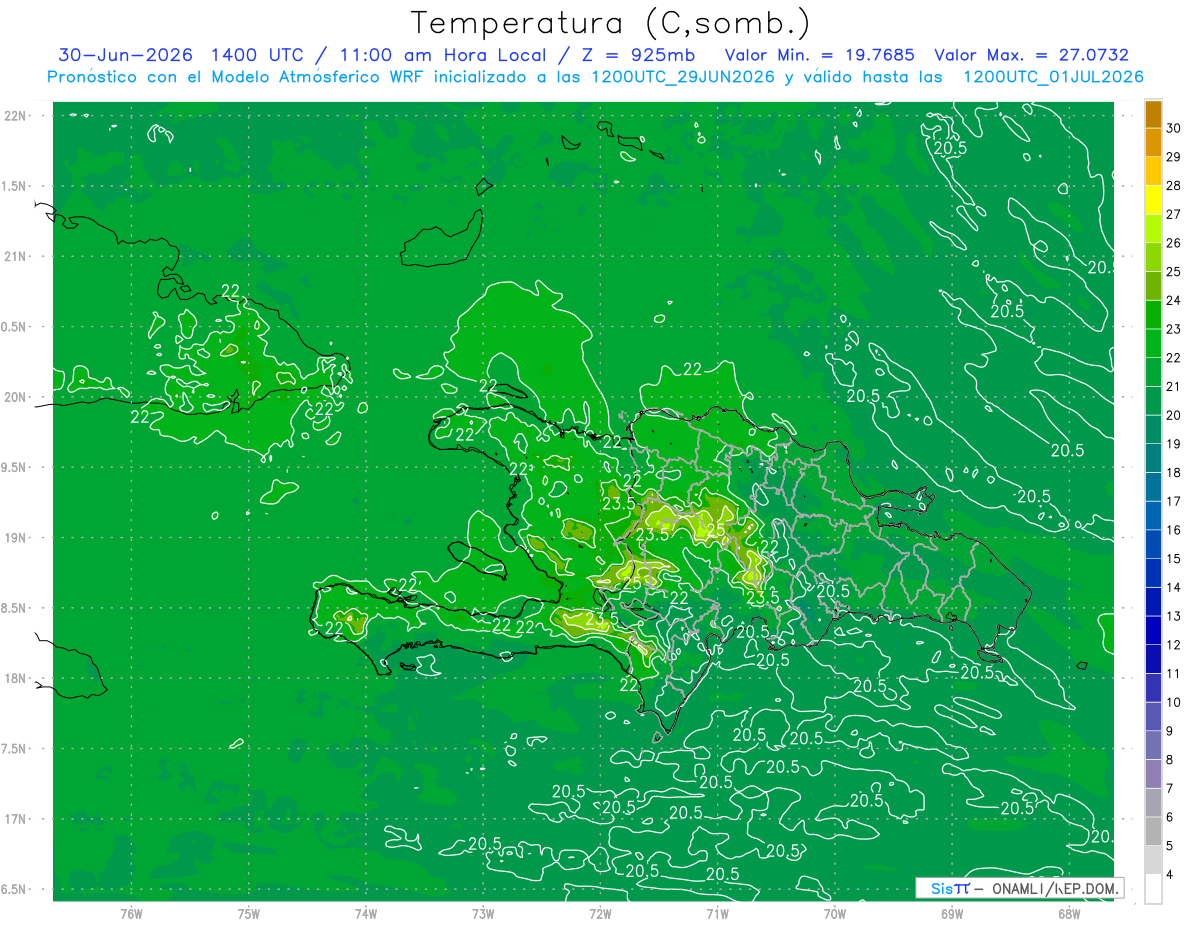Viewport: 1200px width, 927px height.
Task: Click the colorbar label "4"
Action: pyautogui.click(x=1170, y=875)
